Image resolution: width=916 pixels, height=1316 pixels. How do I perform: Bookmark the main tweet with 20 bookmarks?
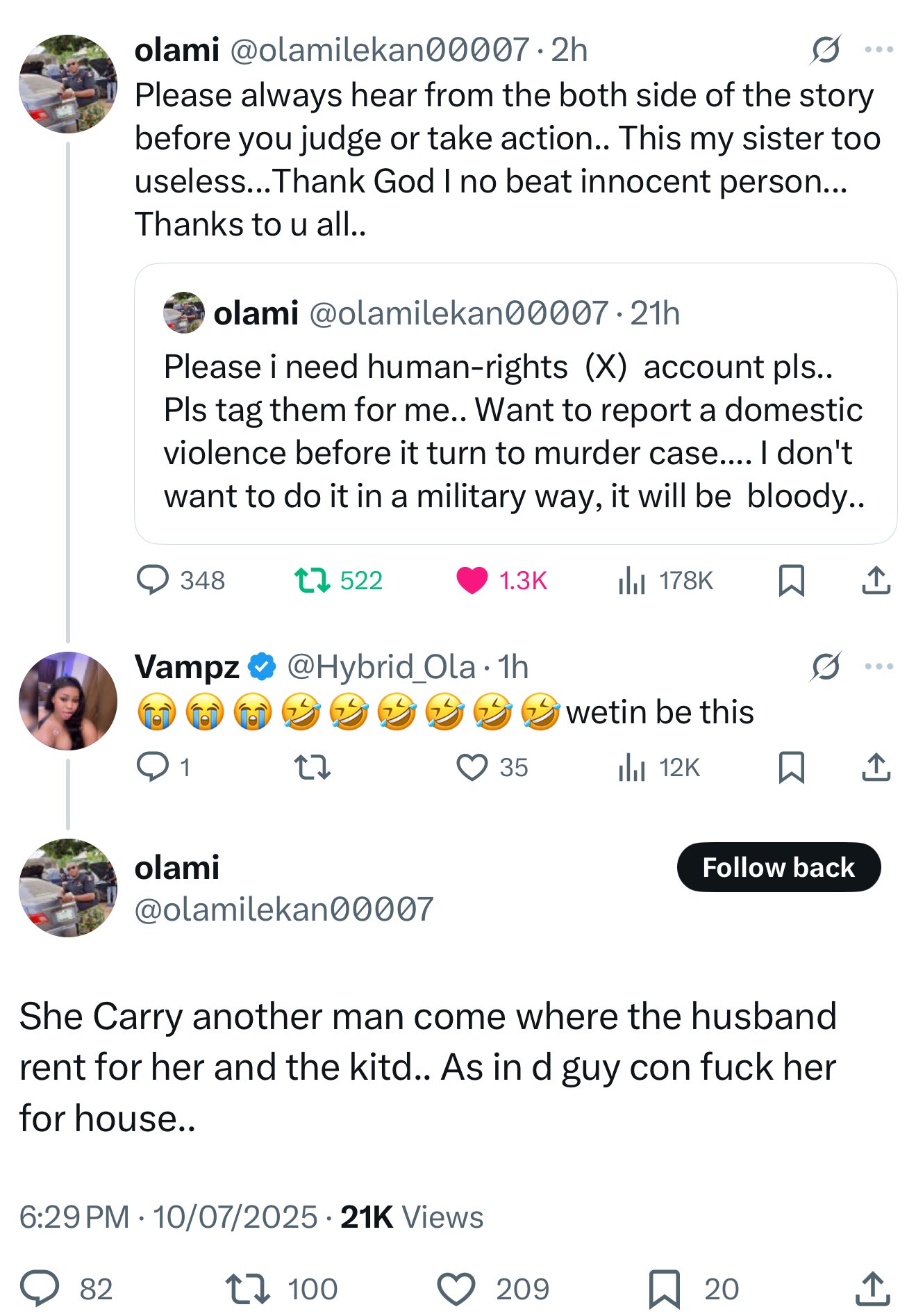tap(664, 1289)
